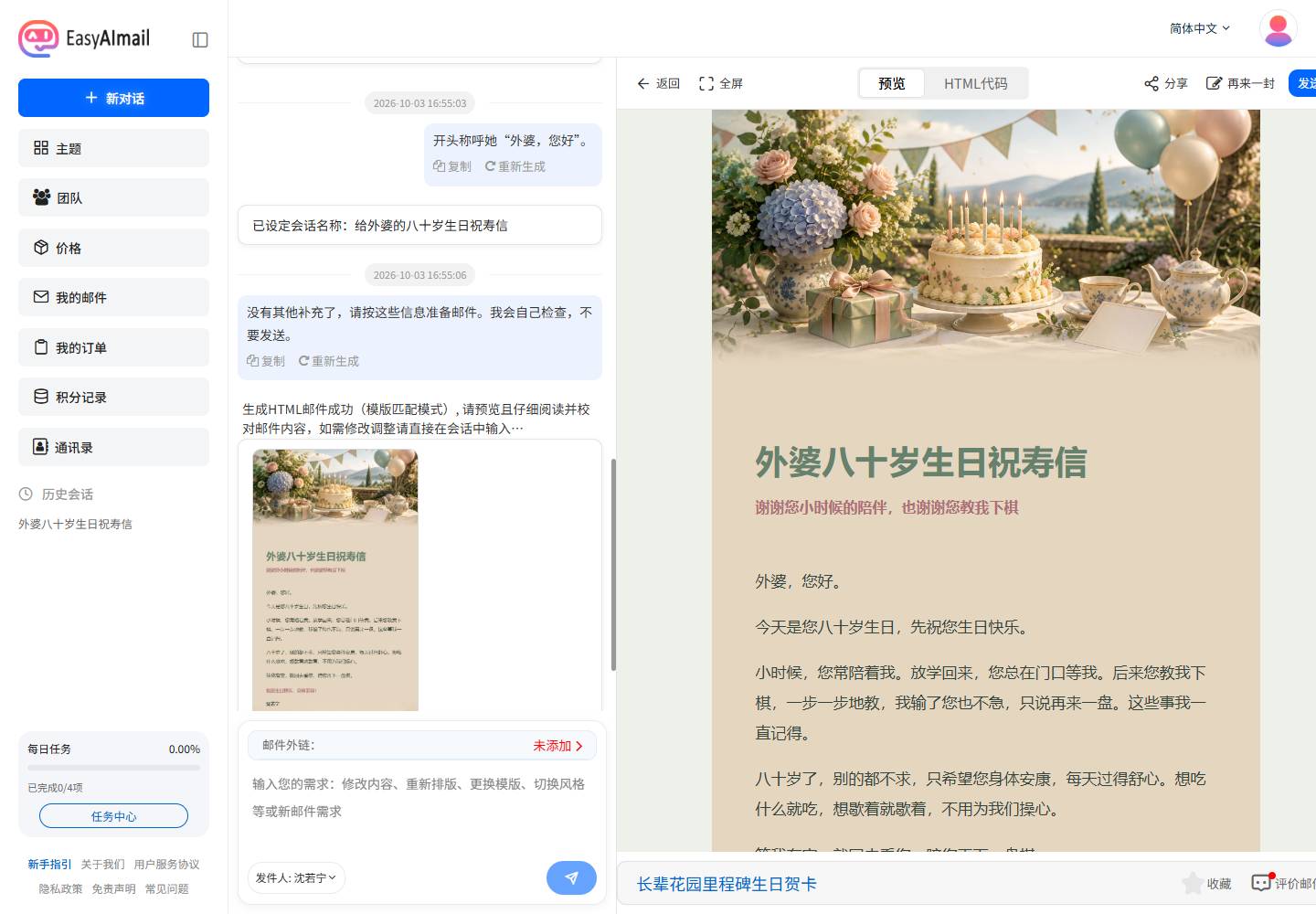The width and height of the screenshot is (1316, 914).
Task: Click the blue 发送 button at top right
Action: (x=1302, y=83)
